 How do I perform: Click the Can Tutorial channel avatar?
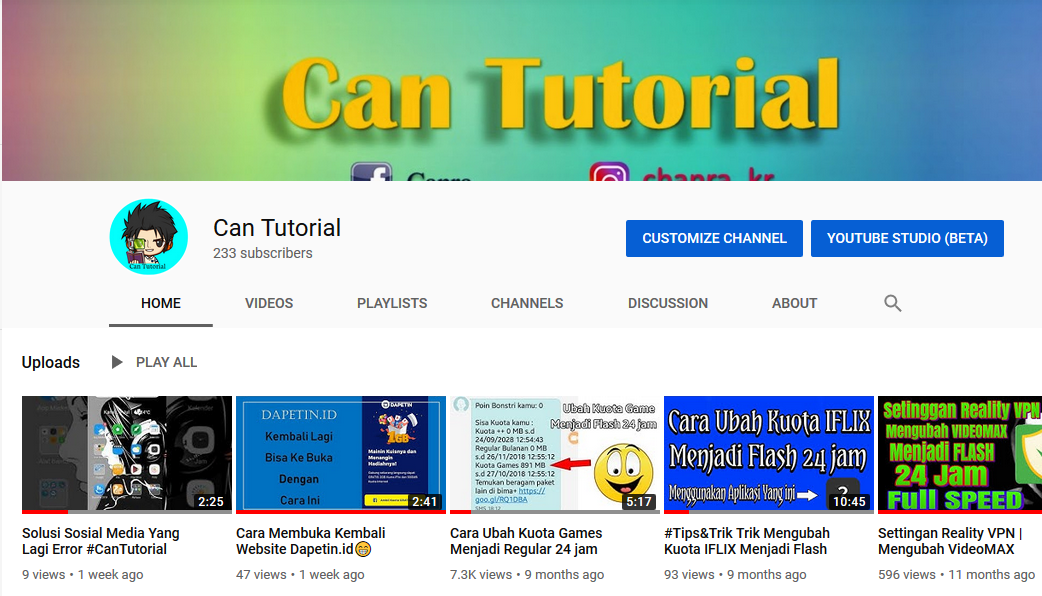pos(148,236)
